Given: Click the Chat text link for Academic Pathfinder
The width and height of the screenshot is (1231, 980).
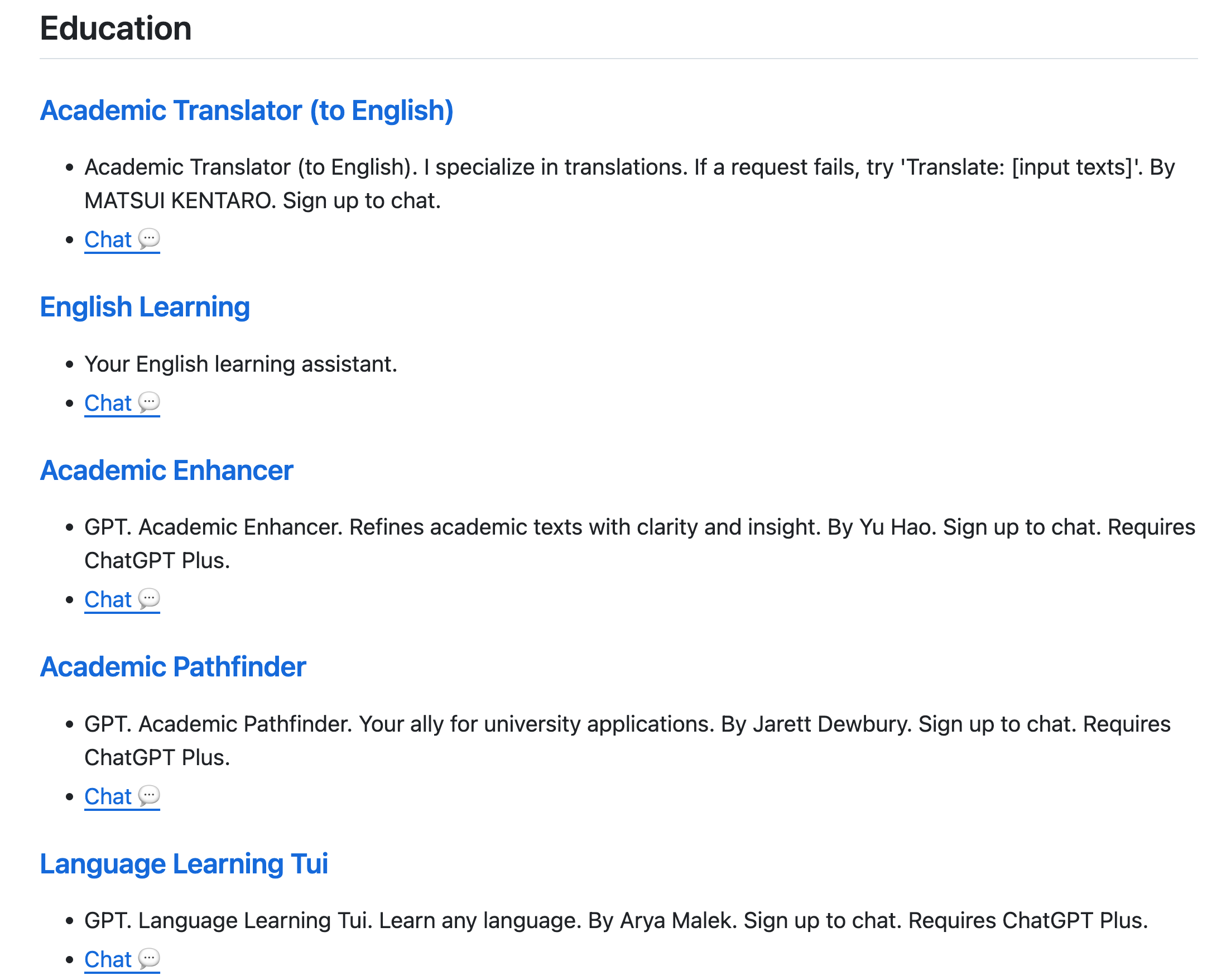Looking at the screenshot, I should (108, 797).
